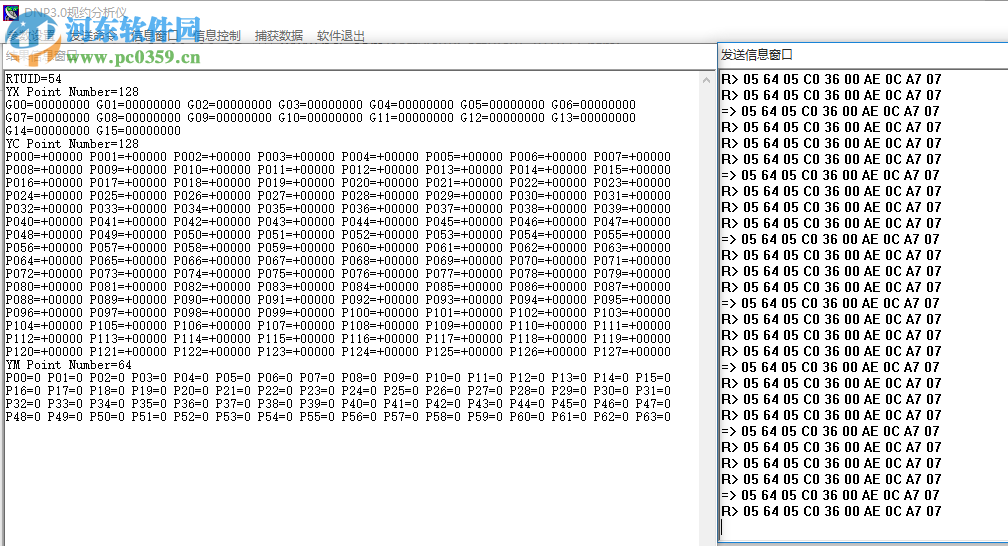Viewport: 1008px width, 546px height.
Task: Click the G00=00000000 value
Action: coord(48,105)
